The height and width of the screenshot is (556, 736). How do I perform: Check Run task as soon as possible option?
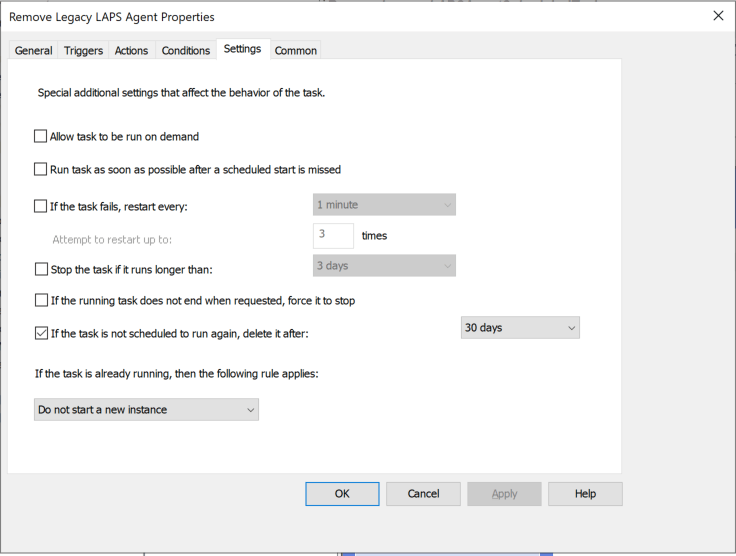point(41,170)
